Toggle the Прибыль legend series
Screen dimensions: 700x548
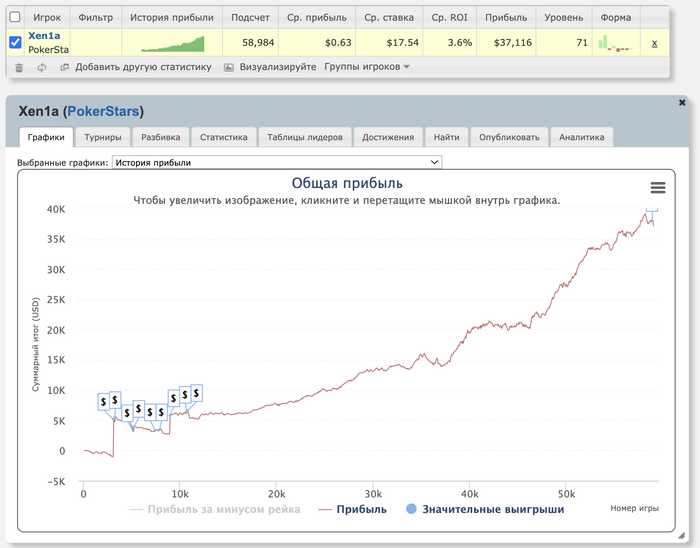[352, 509]
